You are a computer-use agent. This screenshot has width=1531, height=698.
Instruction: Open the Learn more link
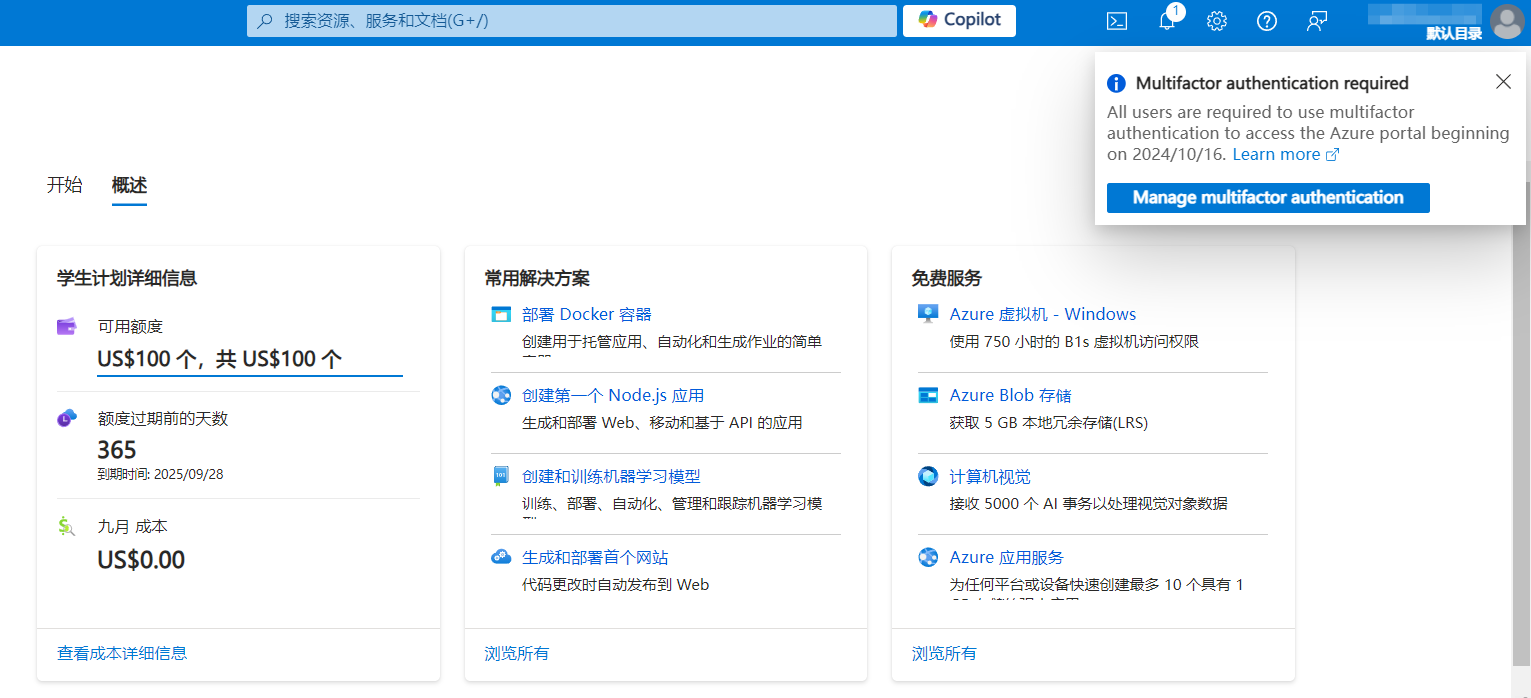(1276, 154)
